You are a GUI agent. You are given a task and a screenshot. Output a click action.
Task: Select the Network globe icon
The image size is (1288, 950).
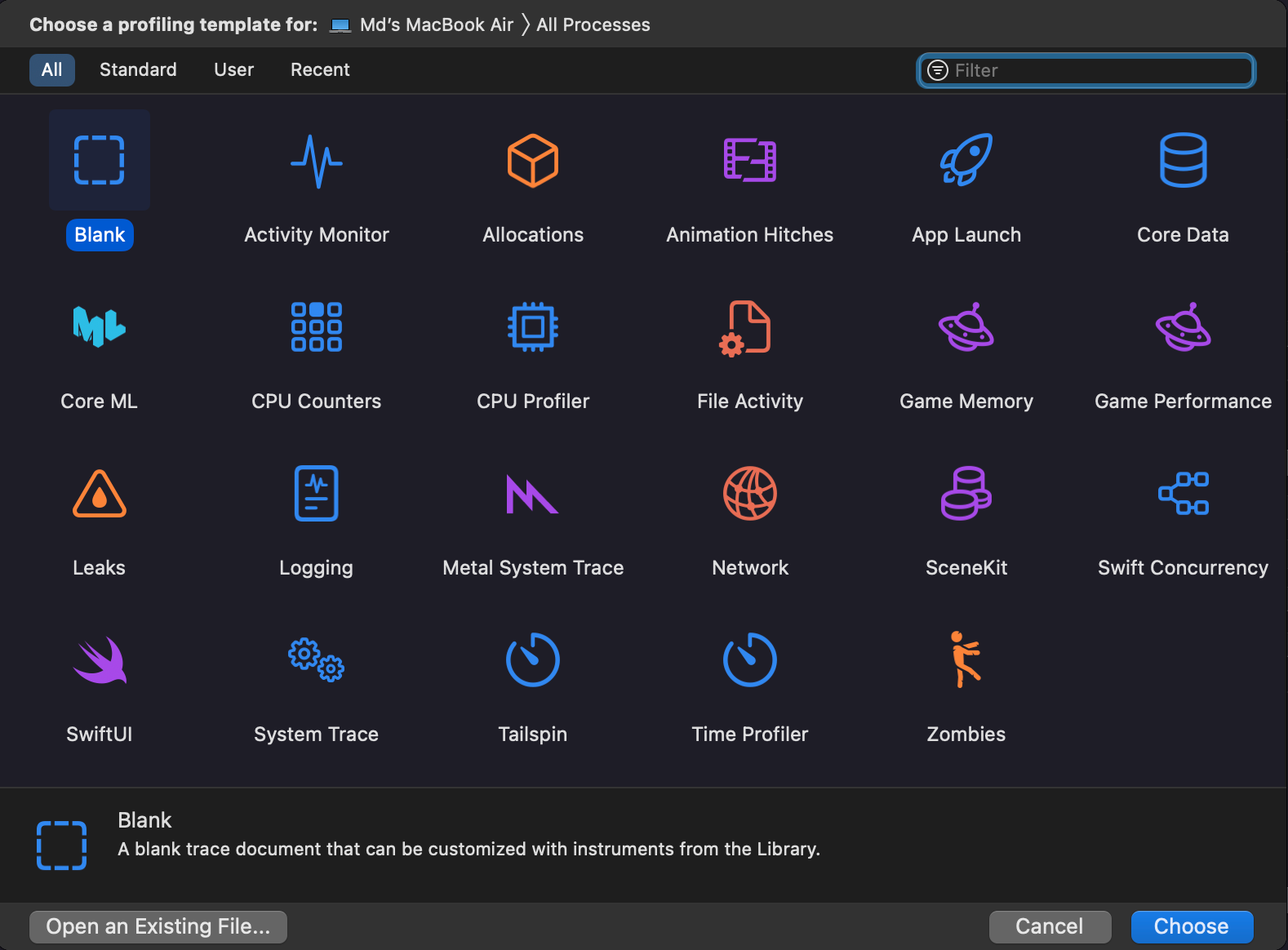coord(749,493)
